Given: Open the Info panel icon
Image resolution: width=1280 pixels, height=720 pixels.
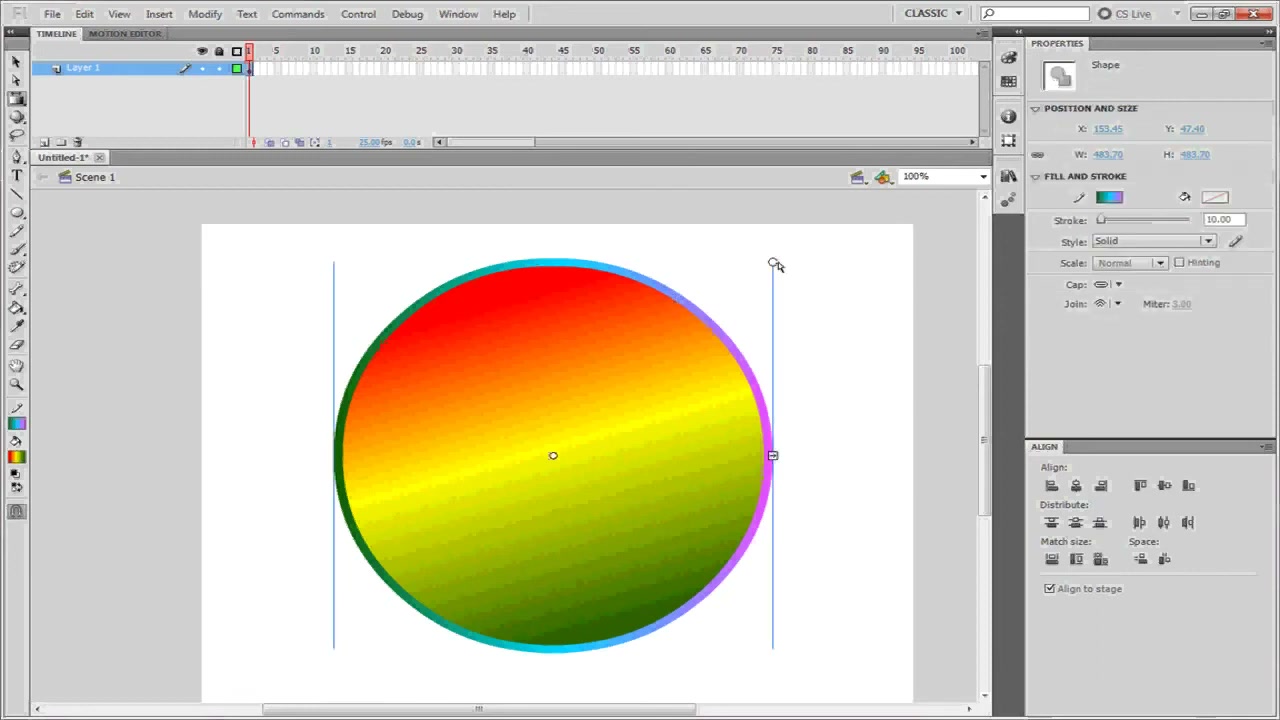Looking at the screenshot, I should tap(1008, 117).
